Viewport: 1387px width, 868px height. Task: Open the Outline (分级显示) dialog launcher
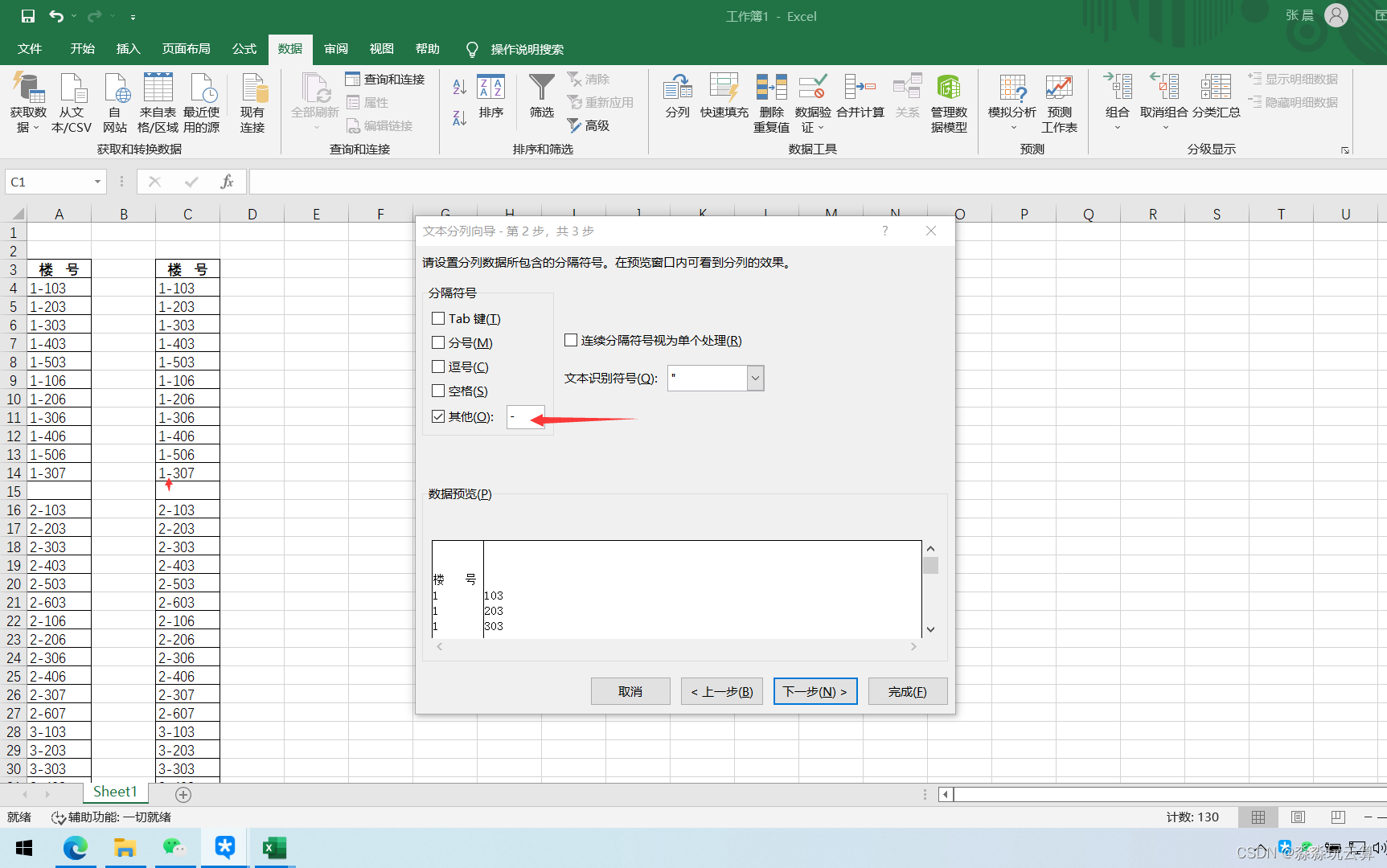[1344, 150]
